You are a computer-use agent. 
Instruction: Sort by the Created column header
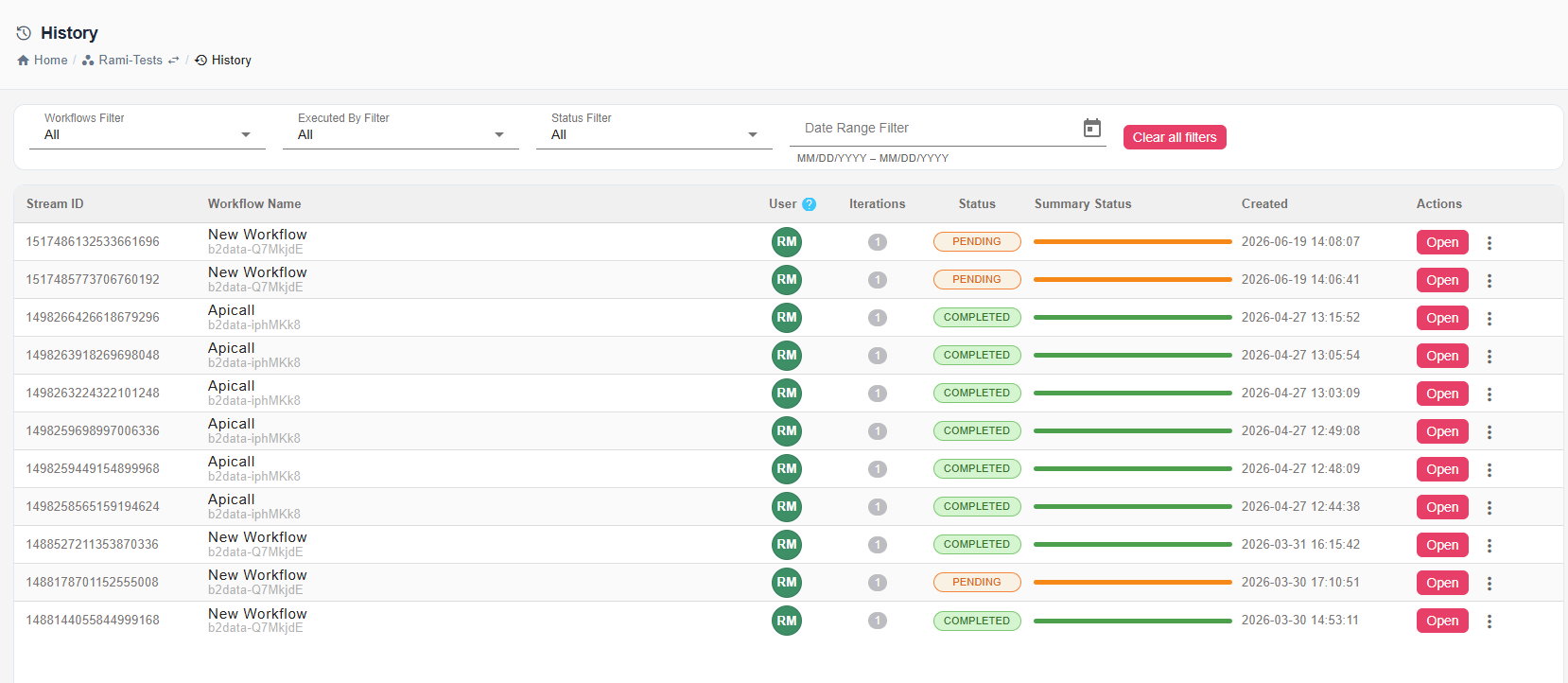click(1264, 204)
